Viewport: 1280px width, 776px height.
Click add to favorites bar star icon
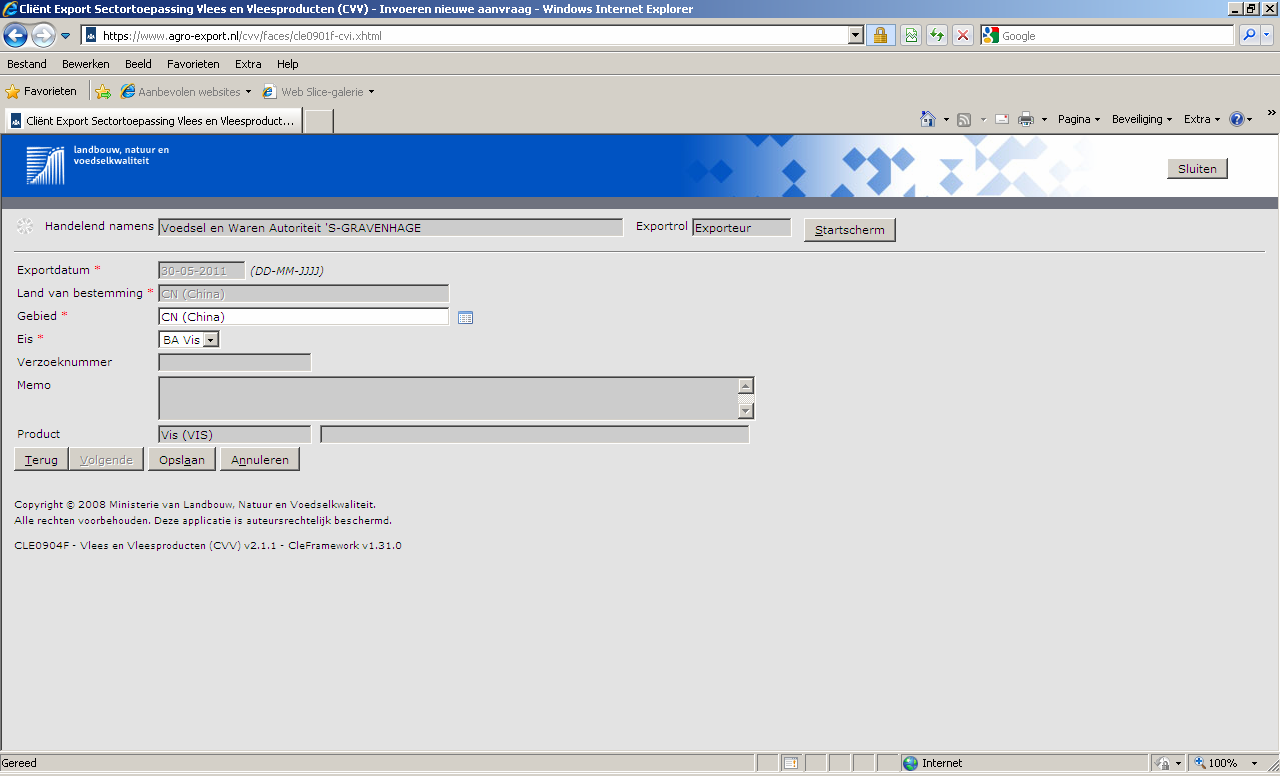click(x=102, y=91)
